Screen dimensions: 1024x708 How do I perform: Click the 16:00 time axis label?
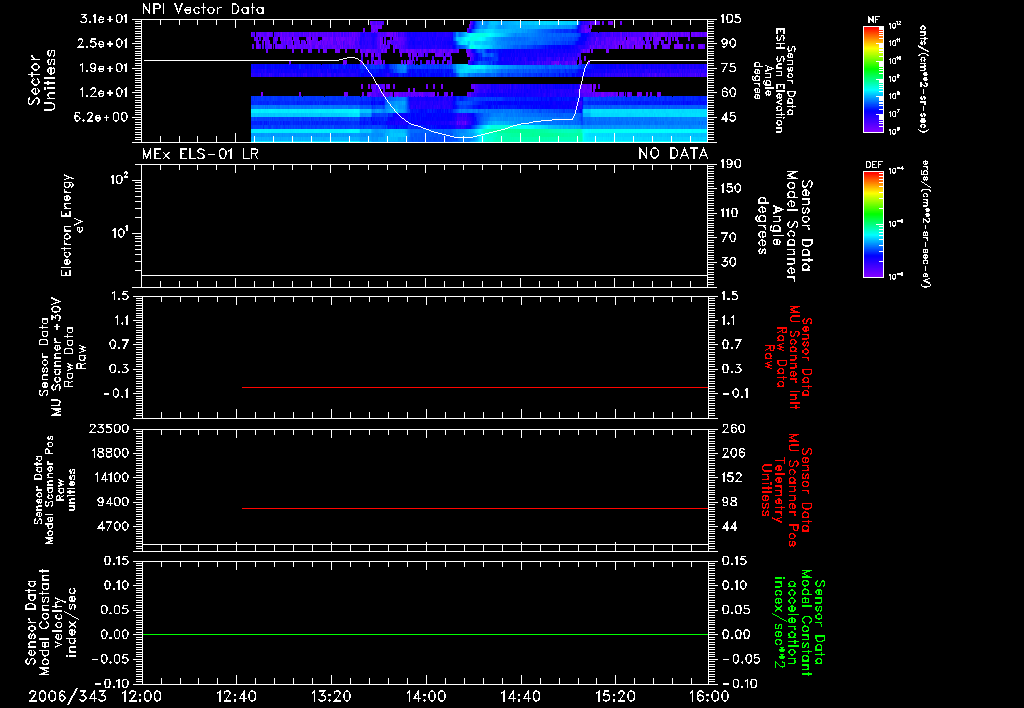[709, 696]
